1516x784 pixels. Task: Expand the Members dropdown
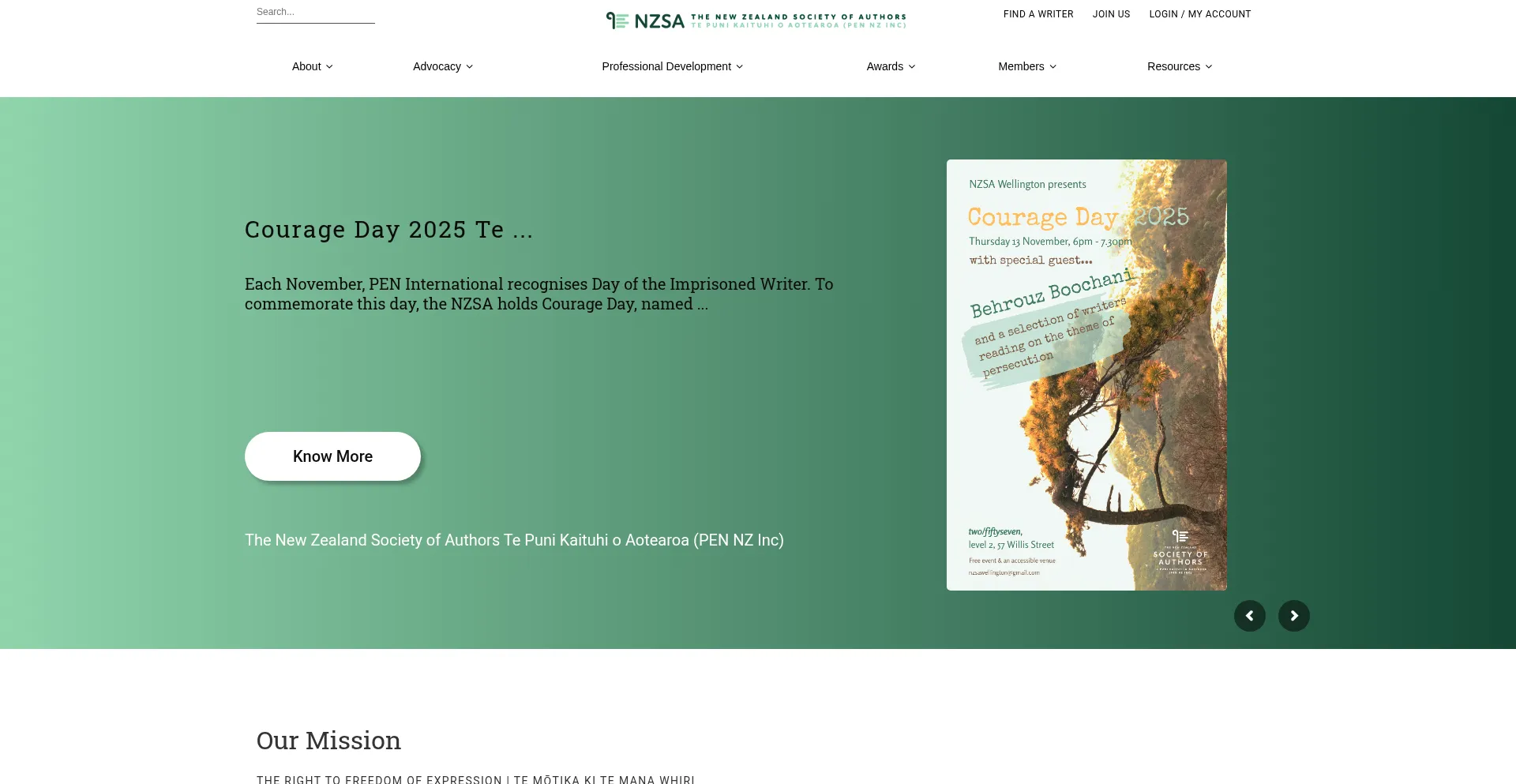(x=1026, y=66)
